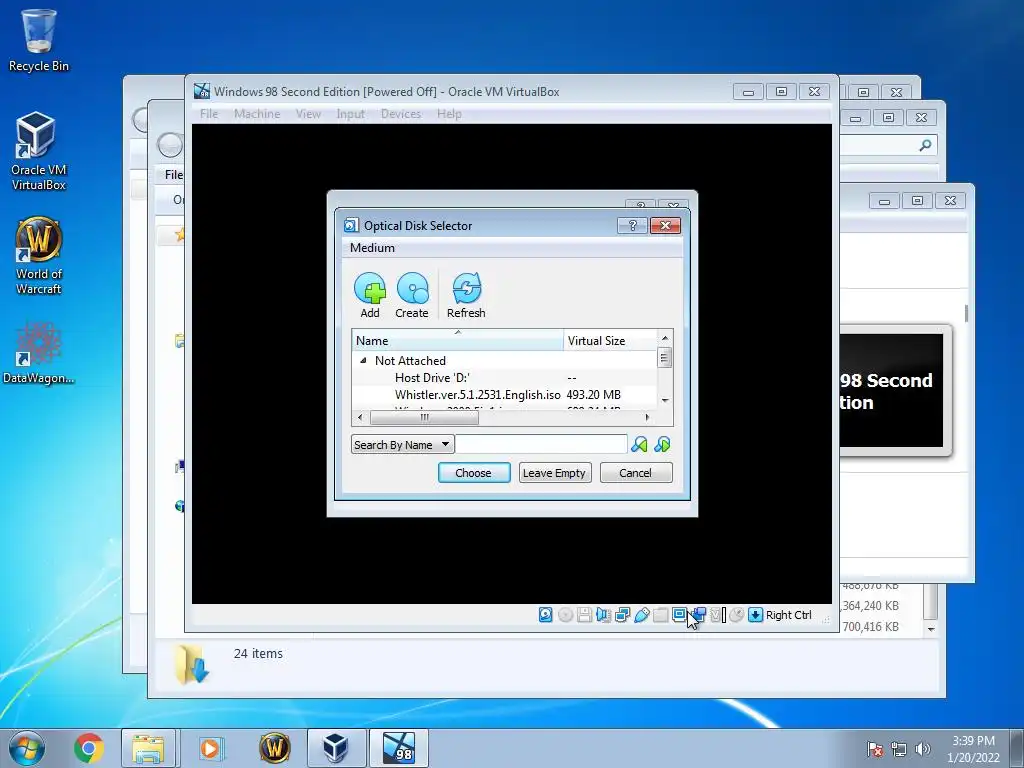Click the recording status bar icon
The image size is (1024, 768).
tap(698, 615)
